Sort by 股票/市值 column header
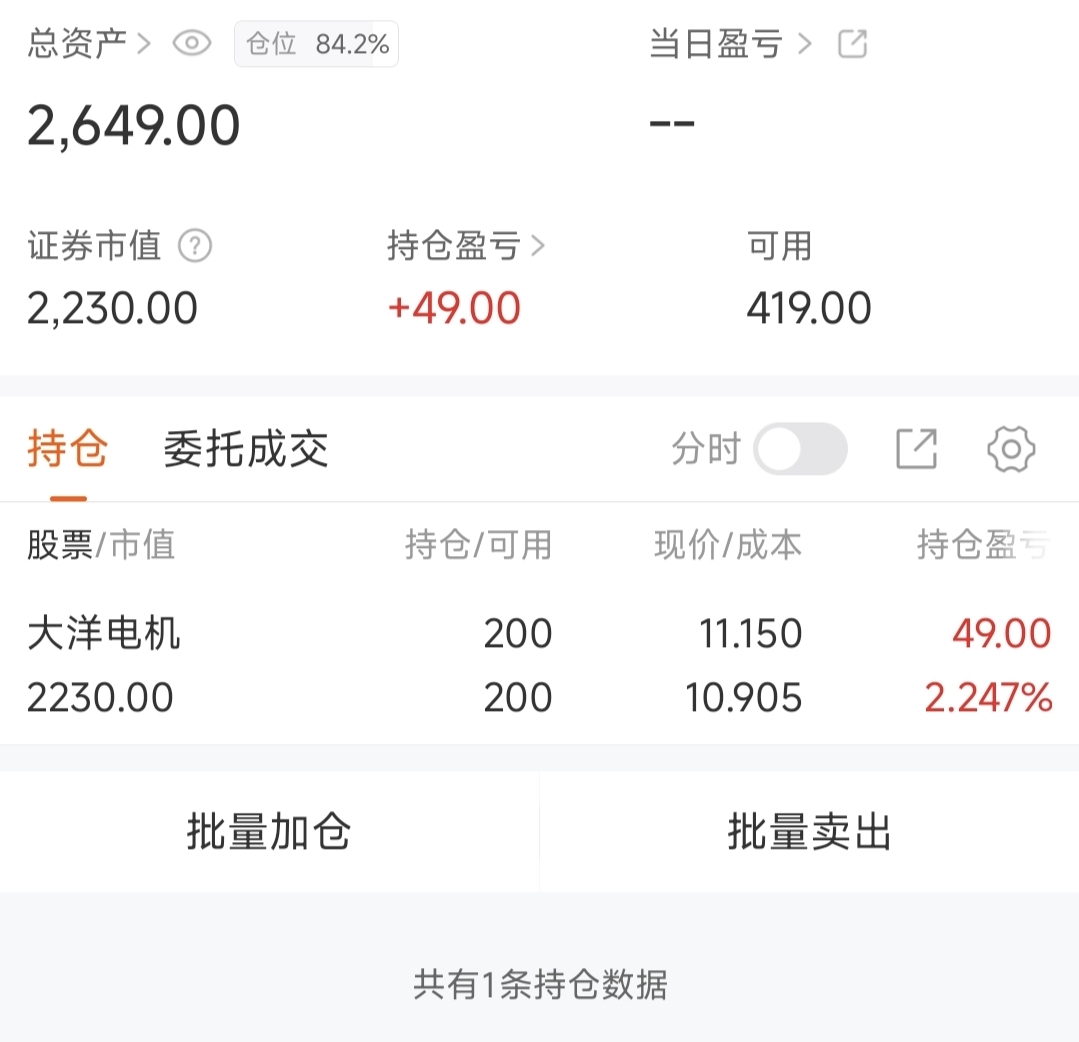 (x=101, y=545)
